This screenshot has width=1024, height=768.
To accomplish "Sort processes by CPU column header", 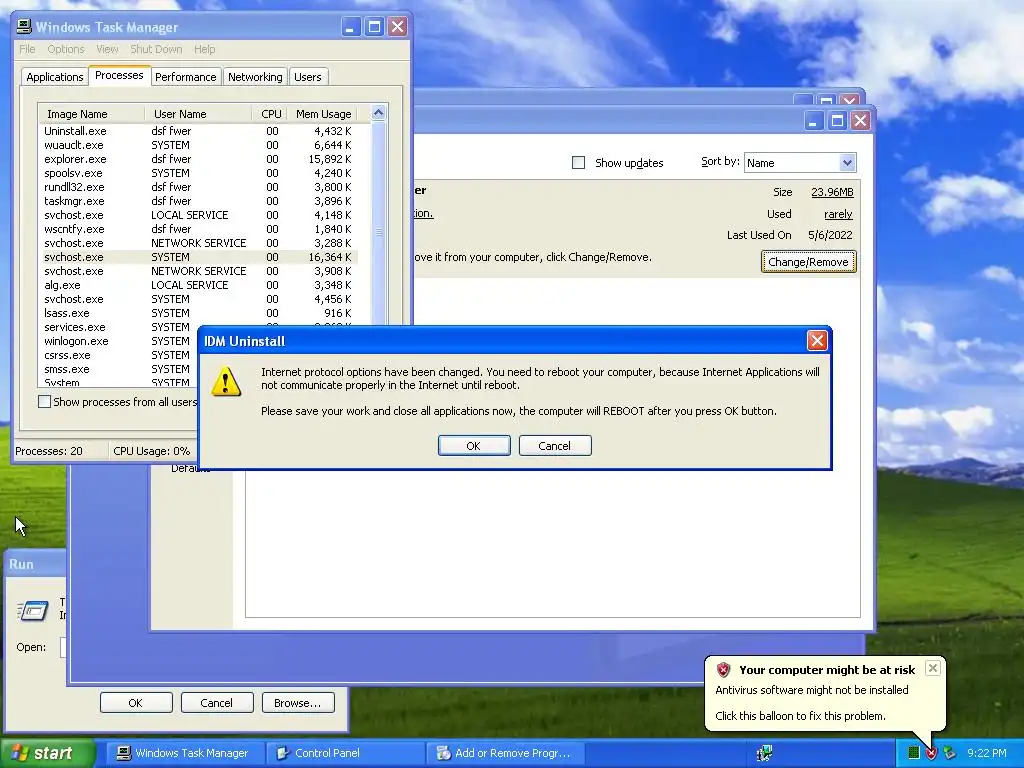I will (270, 114).
